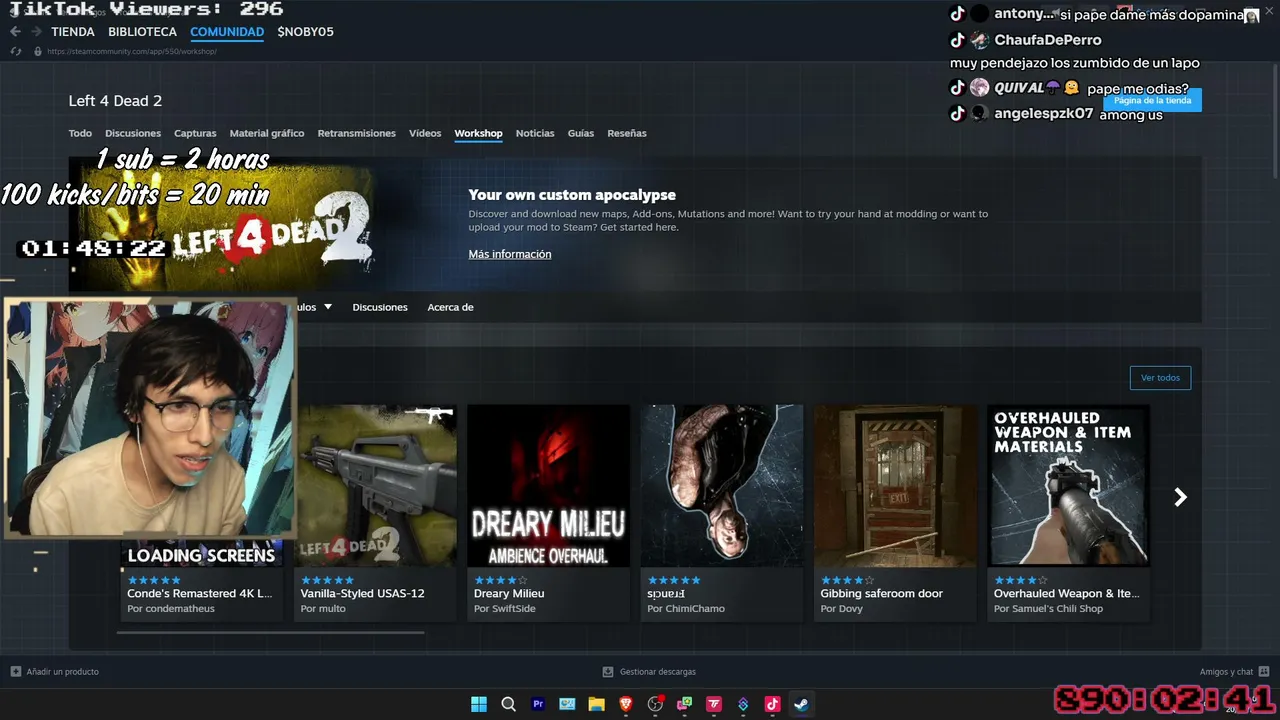1280x720 pixels.
Task: Open Gestionar descargas
Action: pyautogui.click(x=658, y=672)
